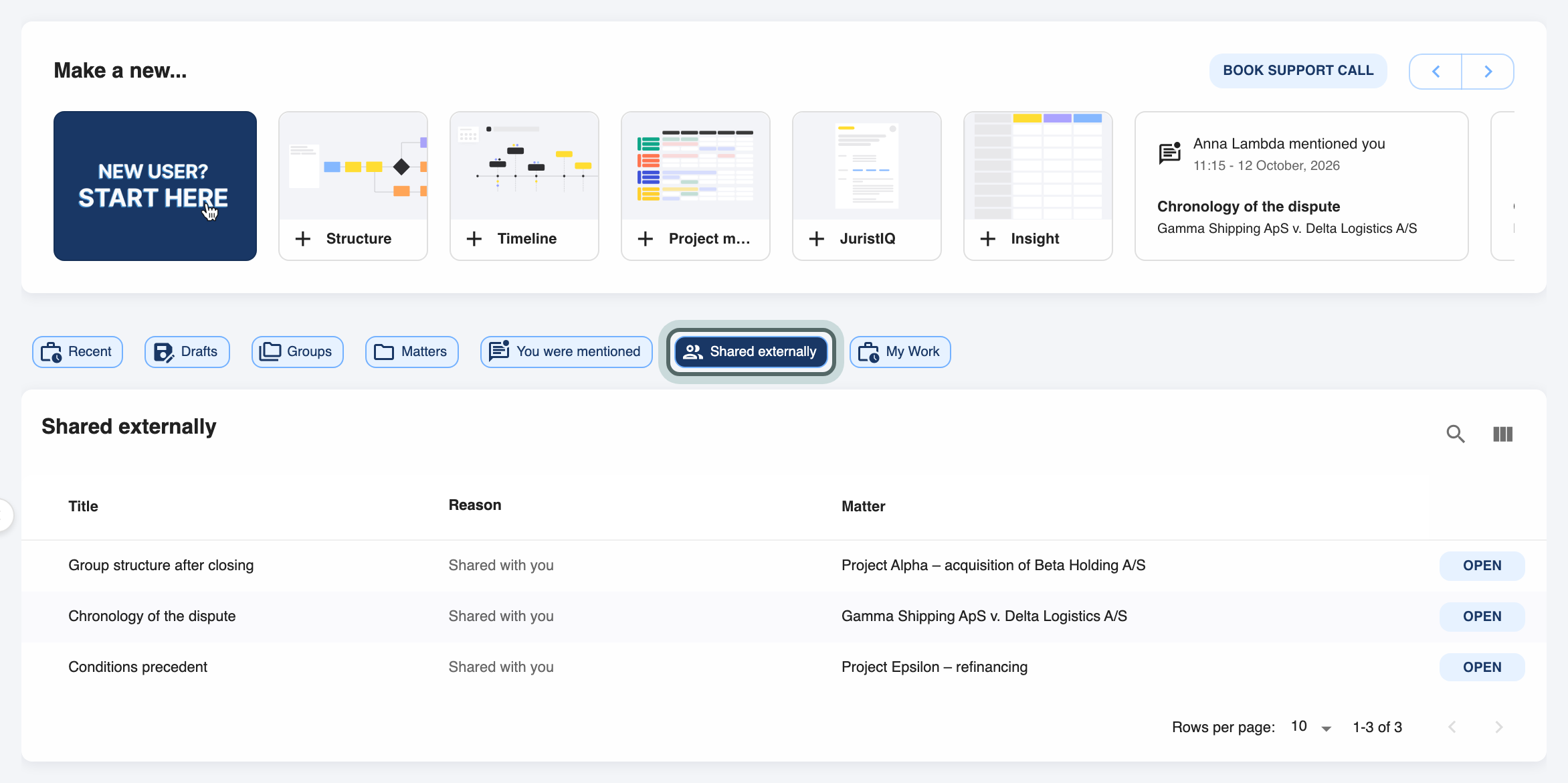This screenshot has width=1568, height=783.
Task: Click 'Project Alpha – acquisition of Beta Holding A/S'
Action: [x=993, y=565]
